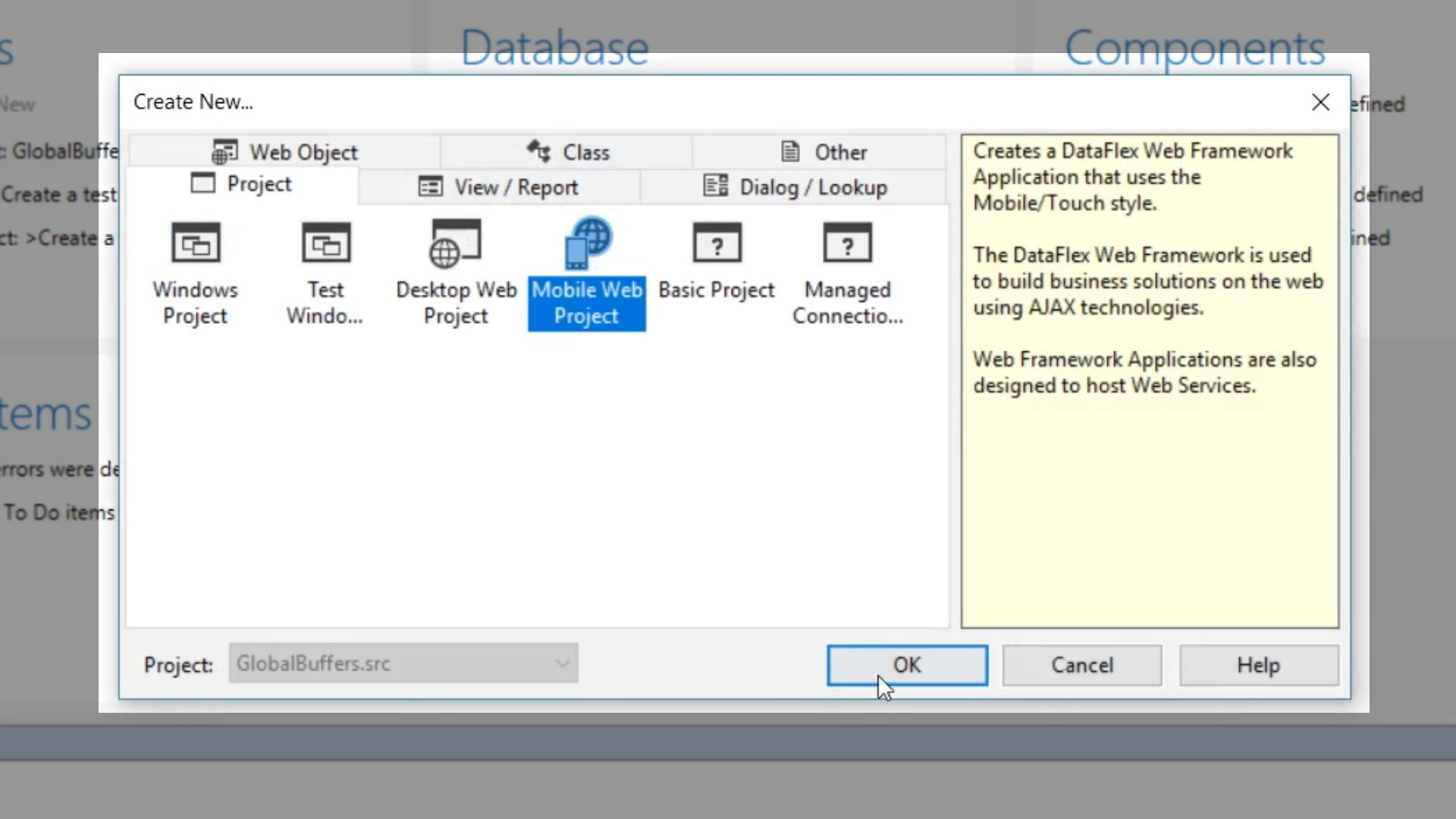Open Help for this dialog

click(1258, 665)
